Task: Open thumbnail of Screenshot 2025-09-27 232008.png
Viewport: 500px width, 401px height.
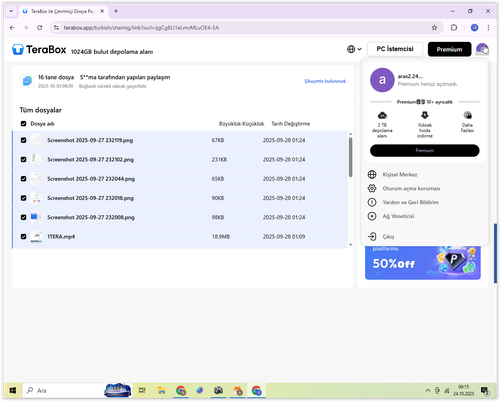Action: coord(36,217)
